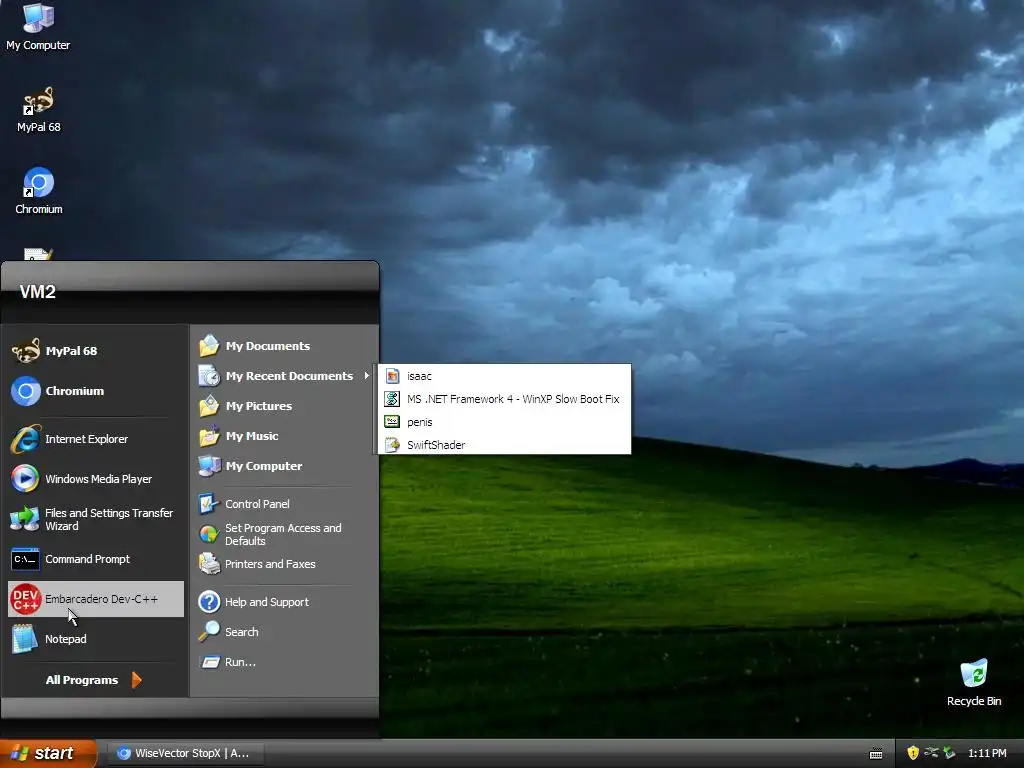1024x768 pixels.
Task: Open My Computer from Start menu
Action: pos(285,466)
